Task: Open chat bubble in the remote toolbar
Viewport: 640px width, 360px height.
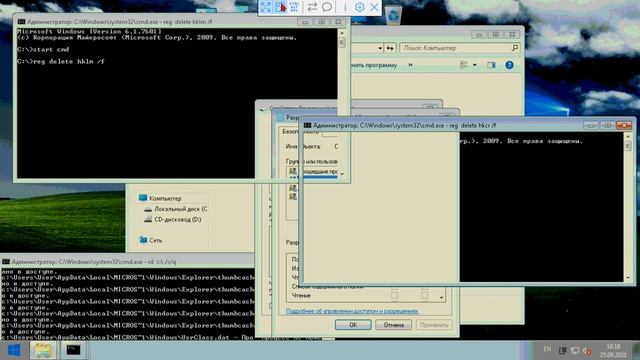Action: [327, 7]
